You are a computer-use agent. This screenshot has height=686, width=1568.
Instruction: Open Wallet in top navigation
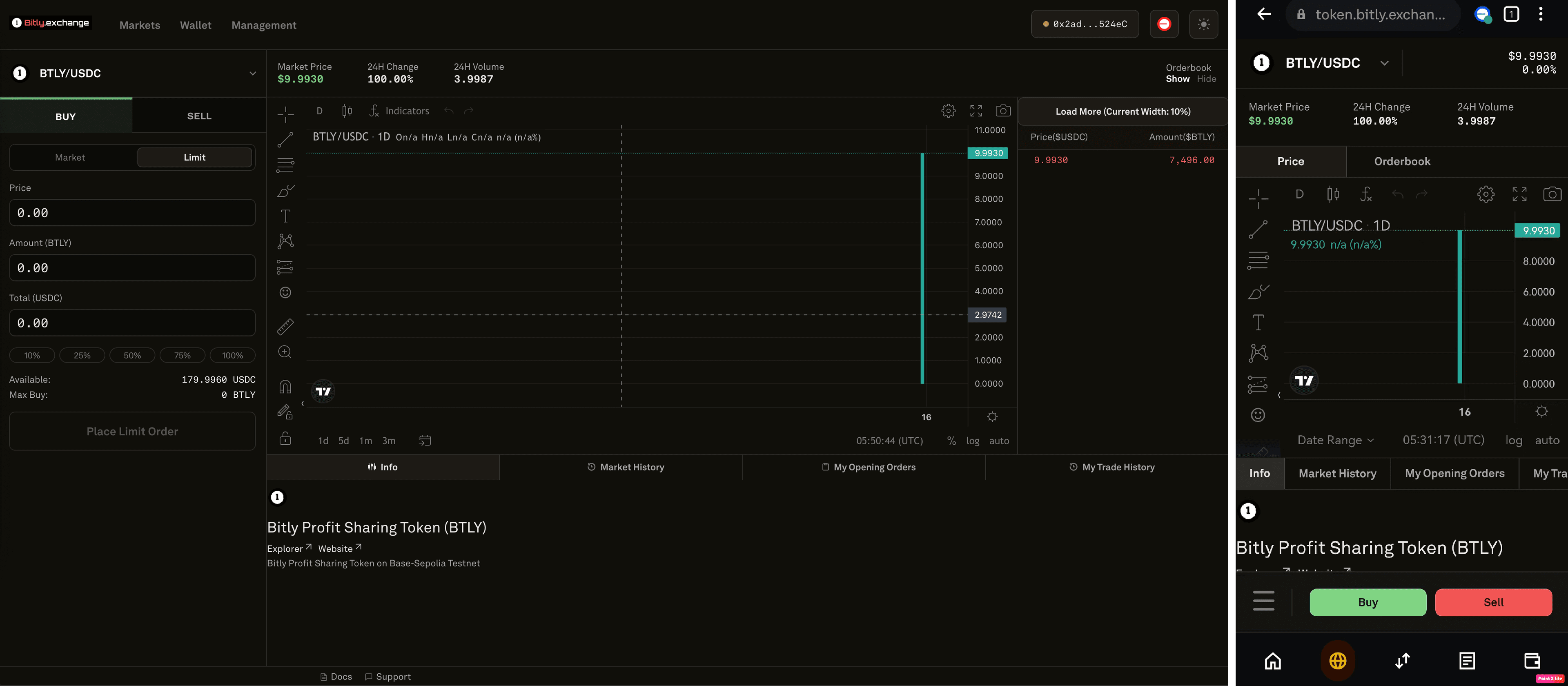tap(196, 25)
